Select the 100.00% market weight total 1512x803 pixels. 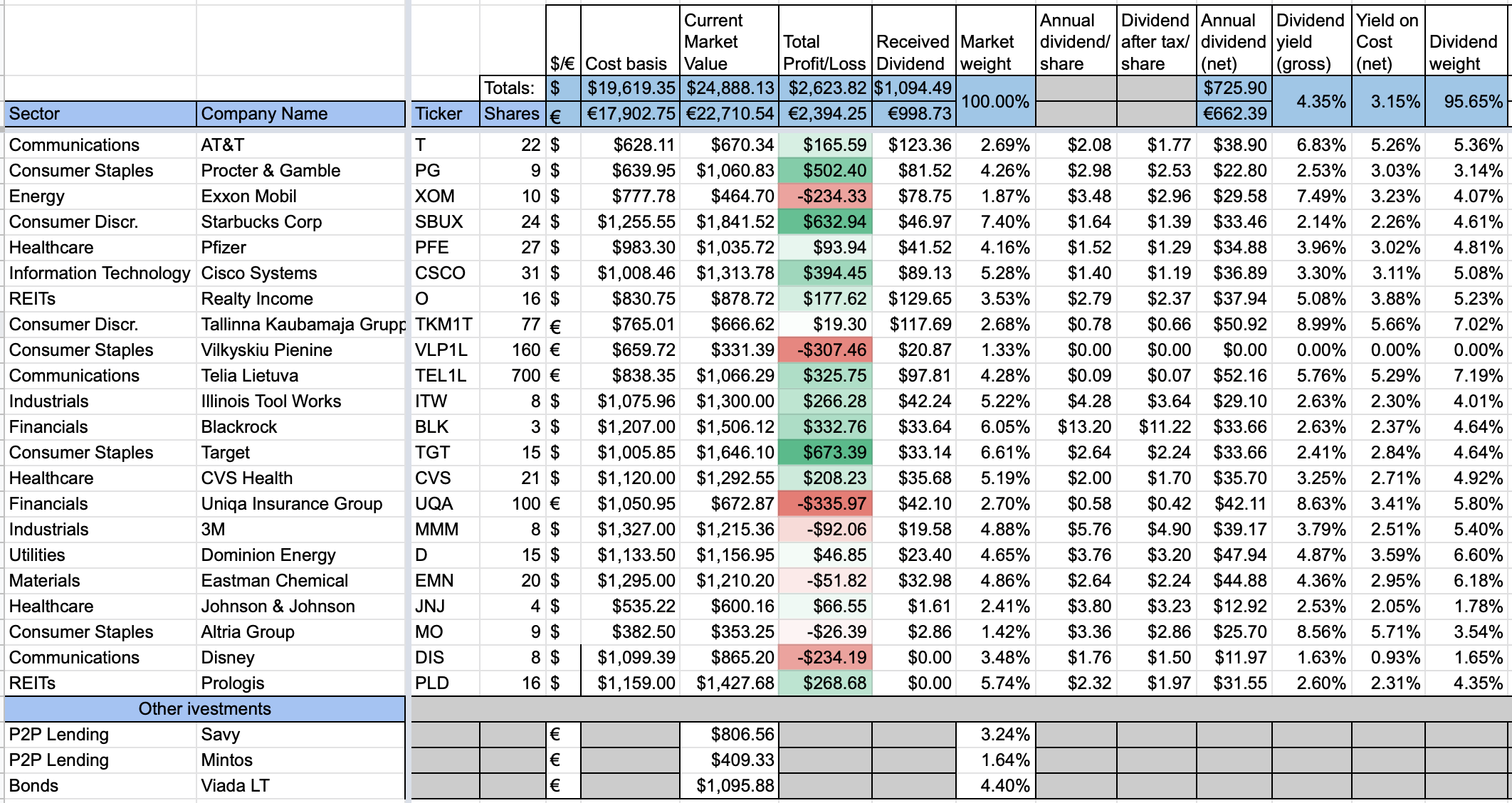pyautogui.click(x=994, y=101)
